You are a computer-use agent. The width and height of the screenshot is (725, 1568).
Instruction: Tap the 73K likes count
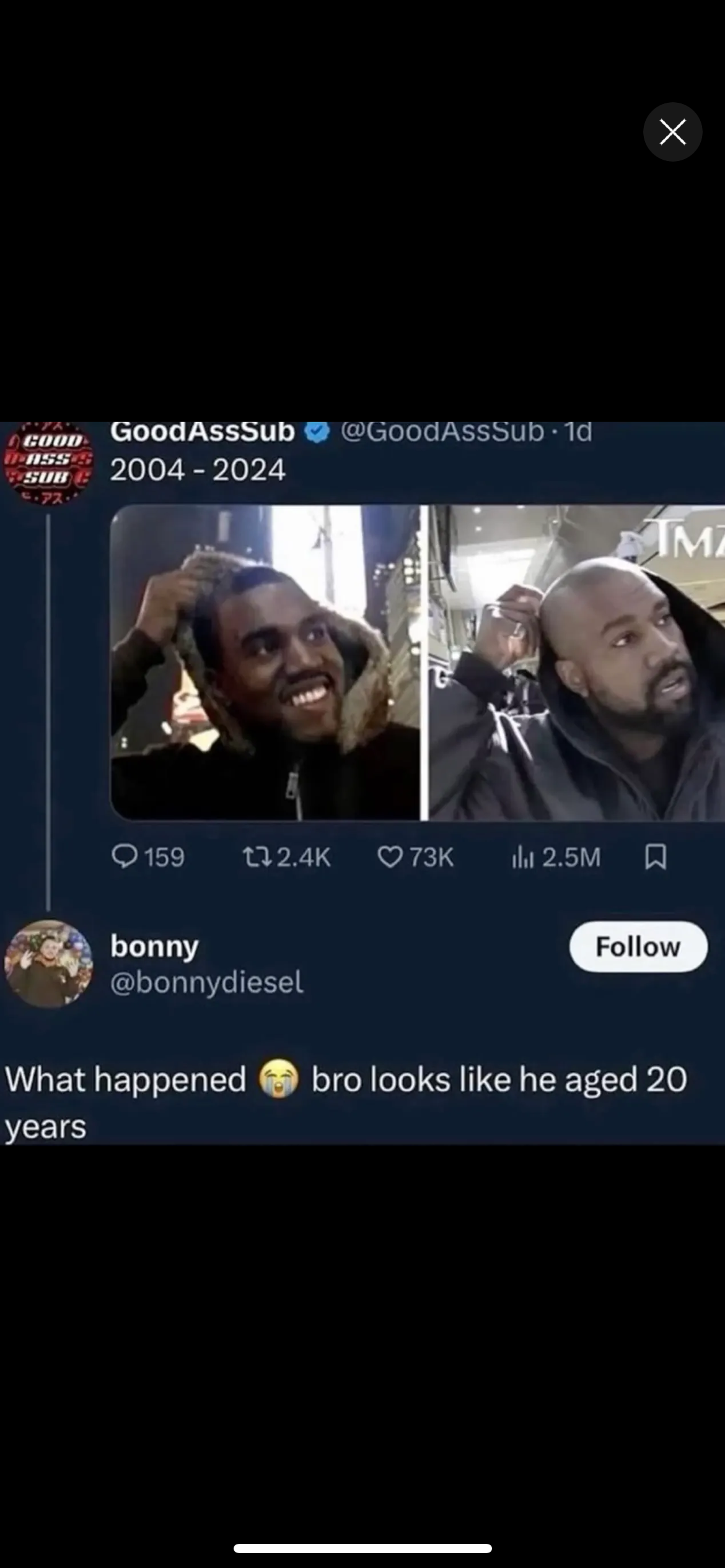[432, 858]
